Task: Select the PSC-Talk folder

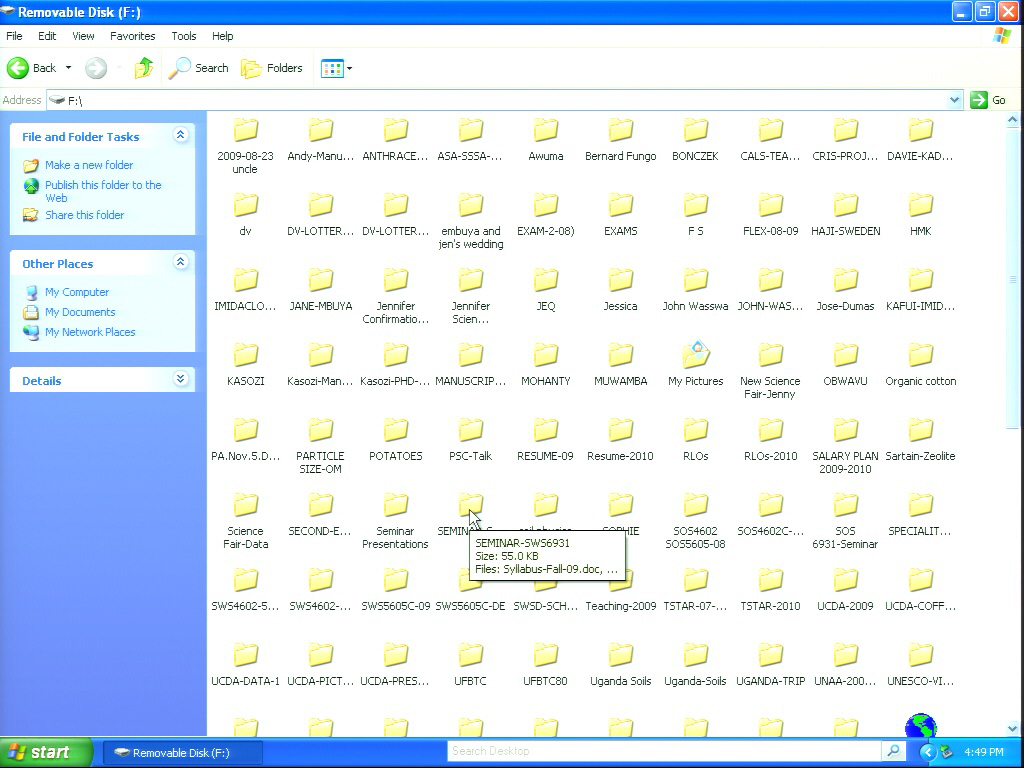Action: (x=471, y=440)
